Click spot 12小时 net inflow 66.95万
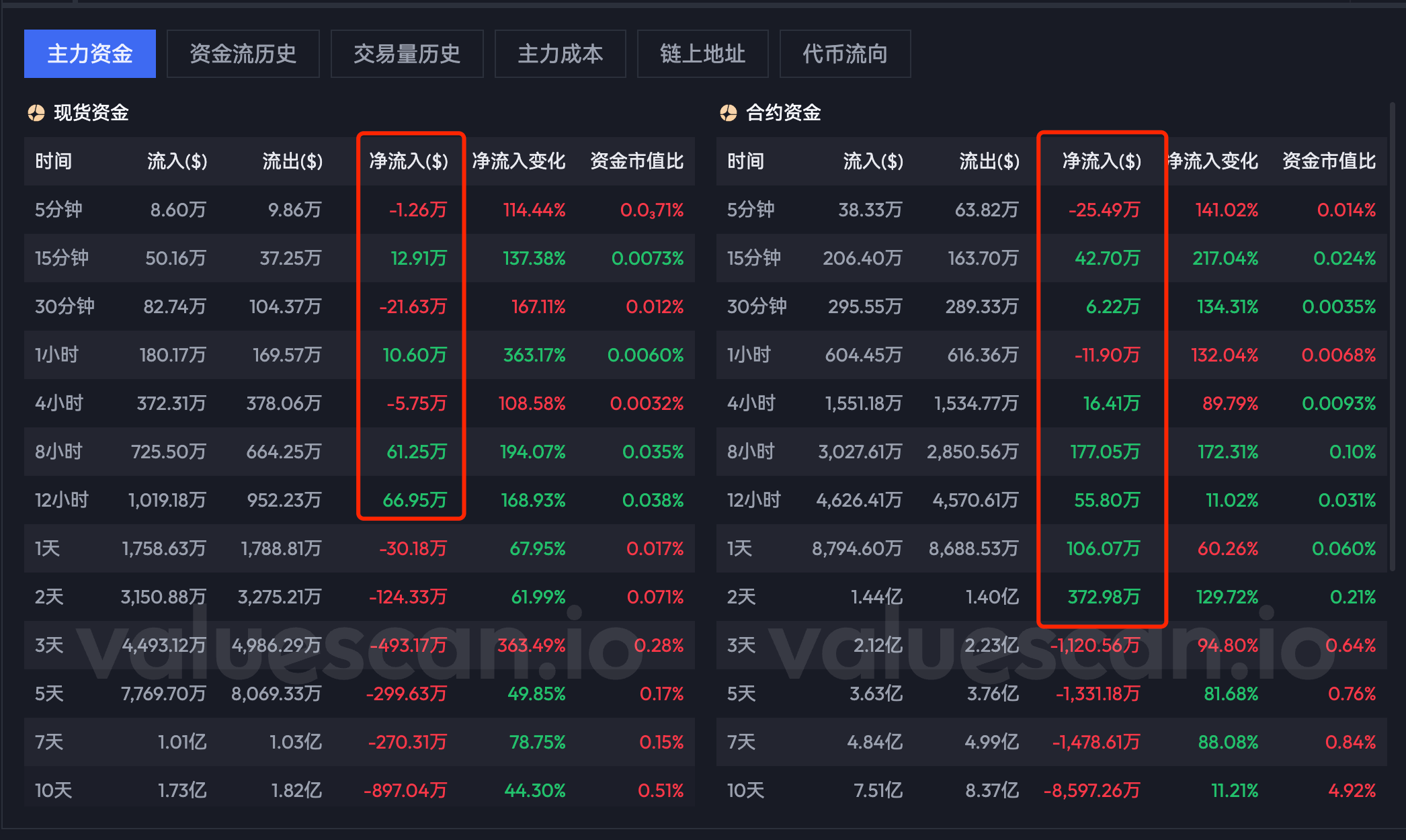This screenshot has width=1406, height=840. point(415,500)
